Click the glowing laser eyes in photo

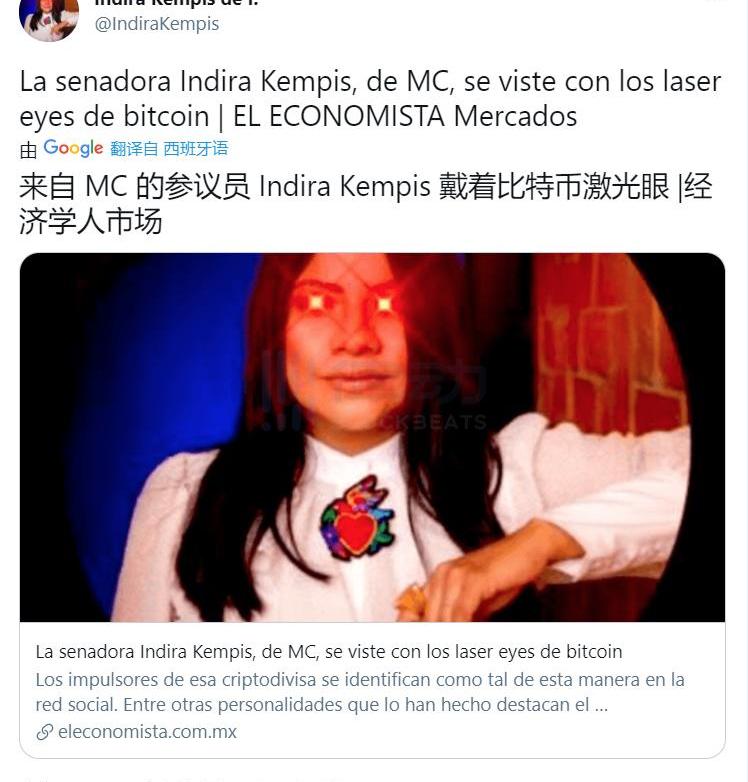coord(350,303)
